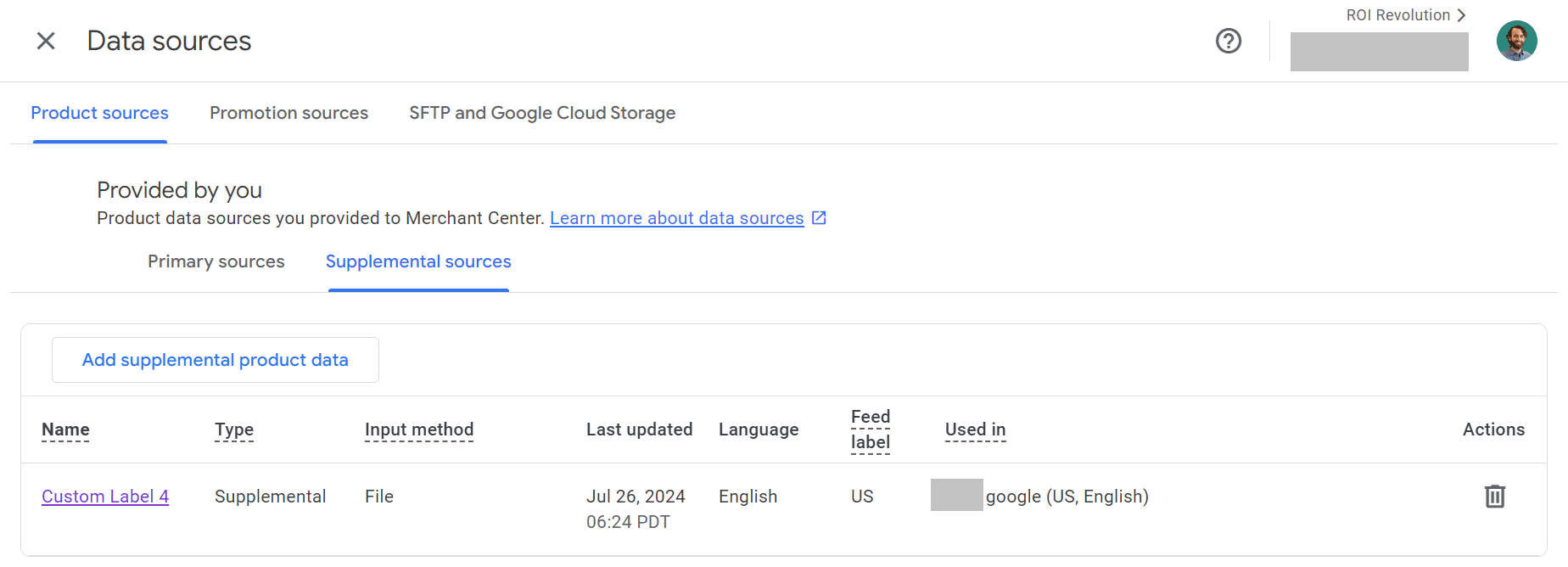The width and height of the screenshot is (1568, 567).
Task: Open the Custom Label 4 data source
Action: [x=105, y=497]
